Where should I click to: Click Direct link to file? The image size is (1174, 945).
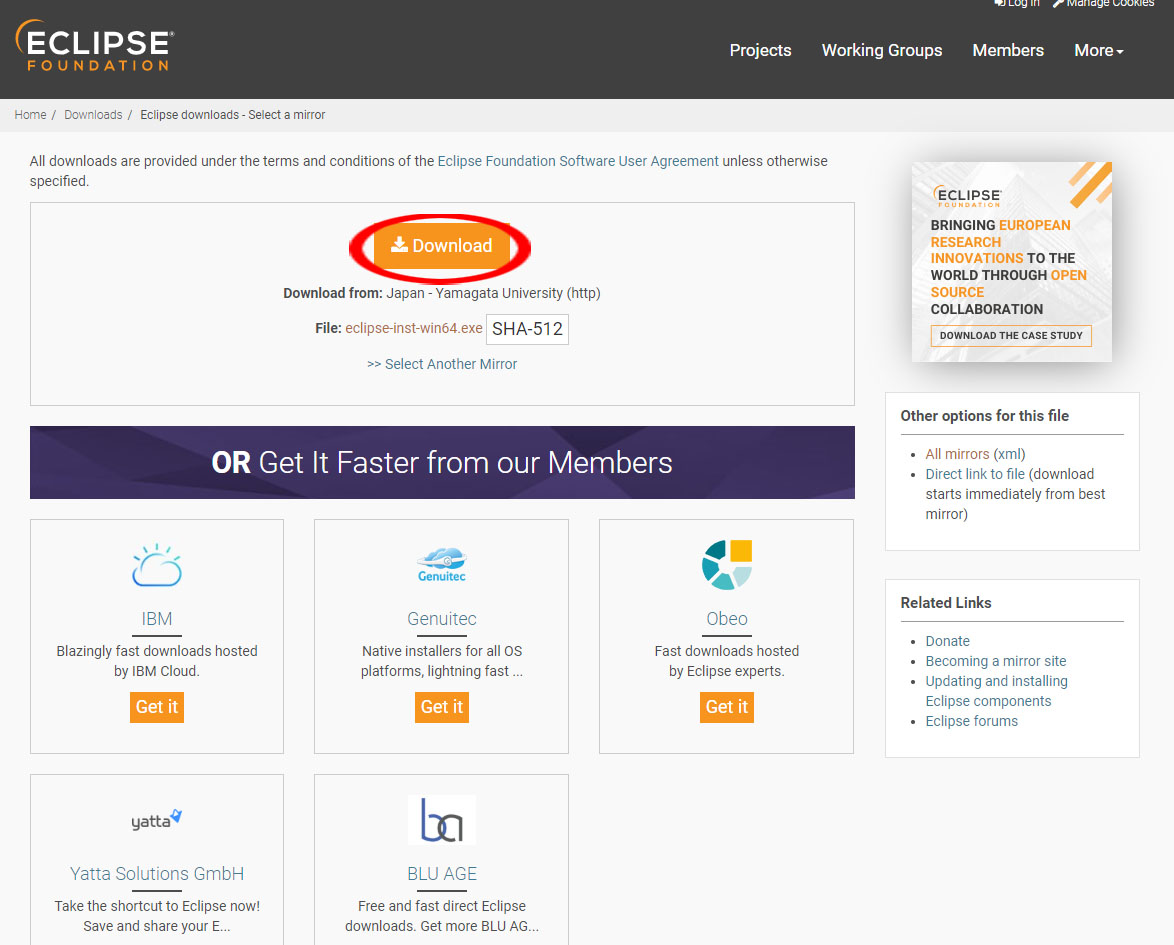[975, 474]
